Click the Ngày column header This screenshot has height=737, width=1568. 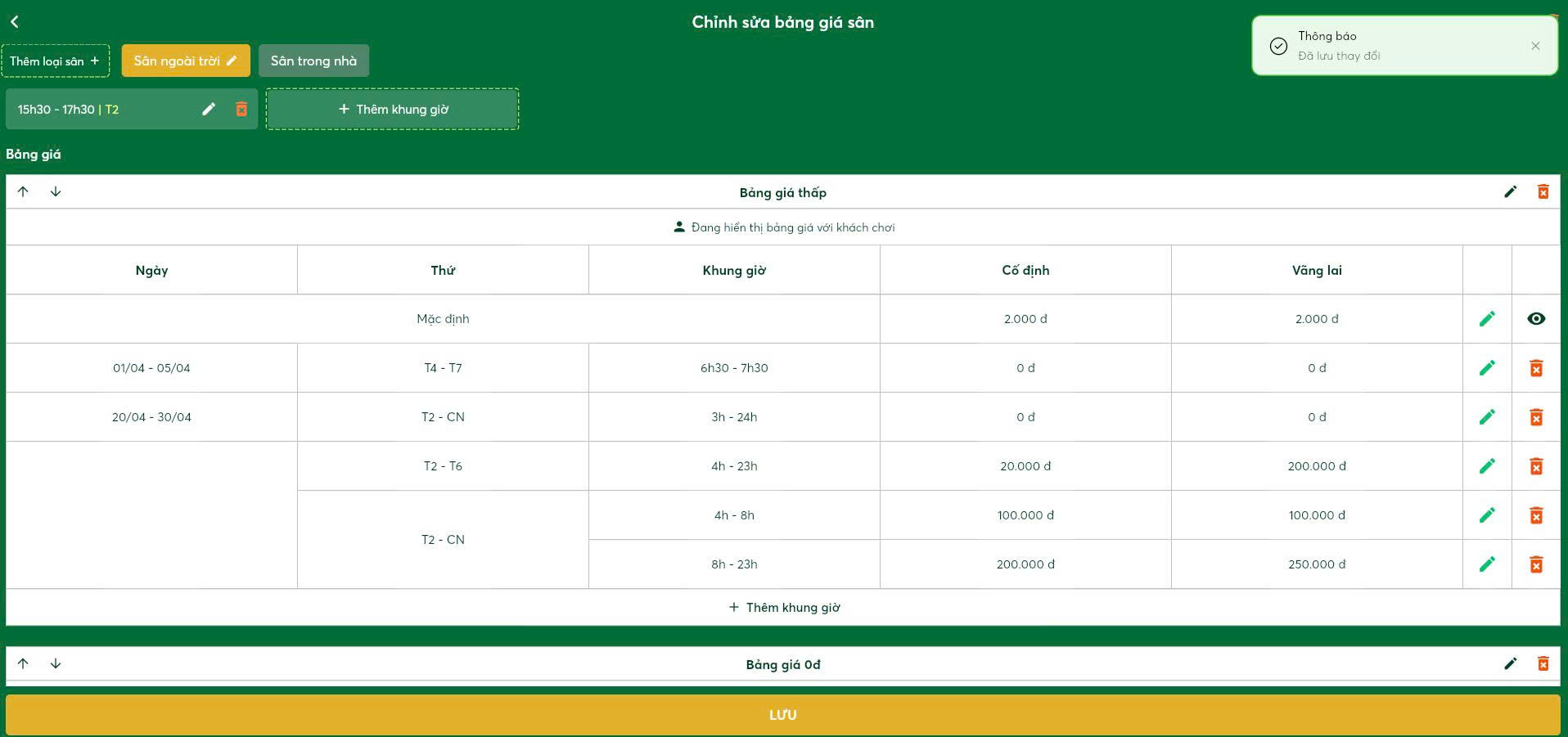tap(151, 270)
